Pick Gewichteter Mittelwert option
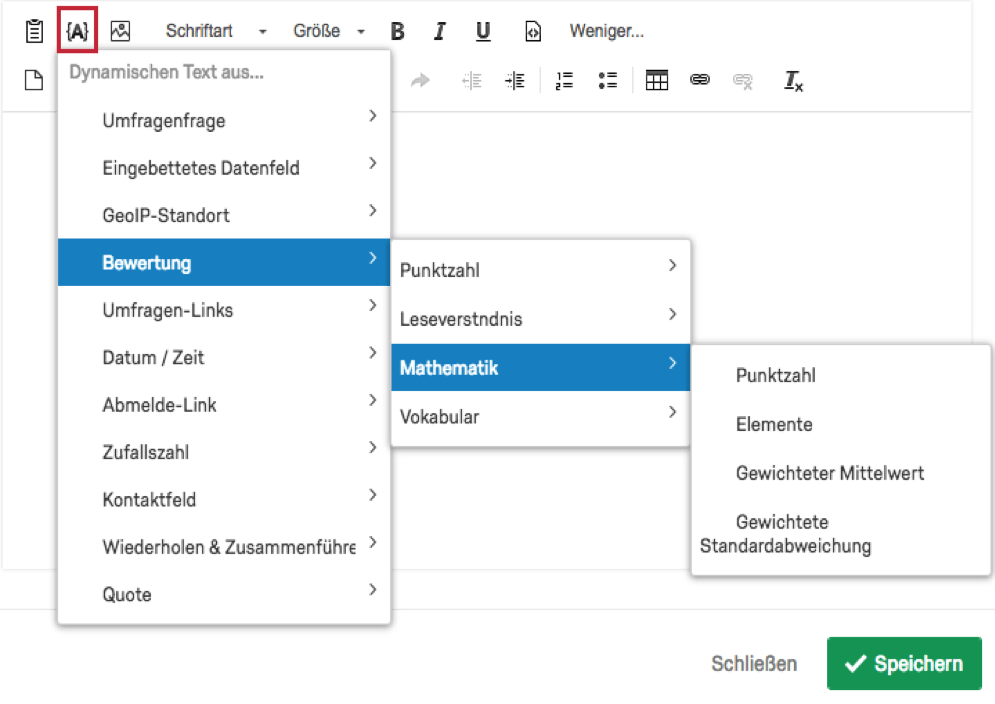The width and height of the screenshot is (995, 704). tap(841, 473)
